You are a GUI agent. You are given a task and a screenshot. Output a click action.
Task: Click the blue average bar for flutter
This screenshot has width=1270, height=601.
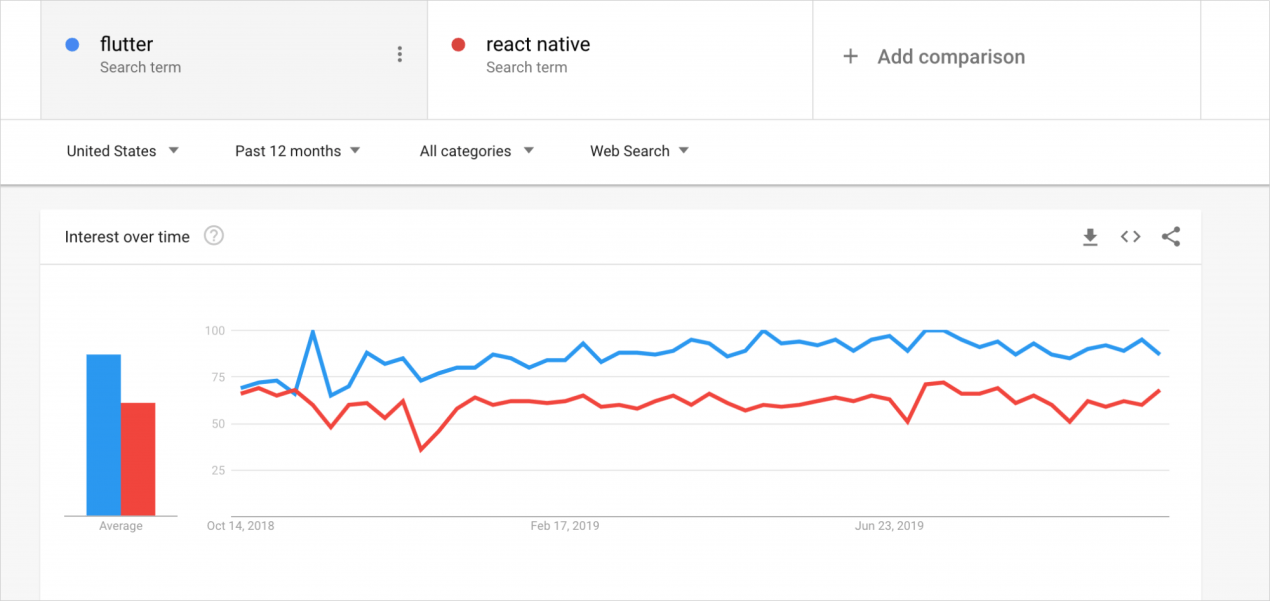[104, 435]
